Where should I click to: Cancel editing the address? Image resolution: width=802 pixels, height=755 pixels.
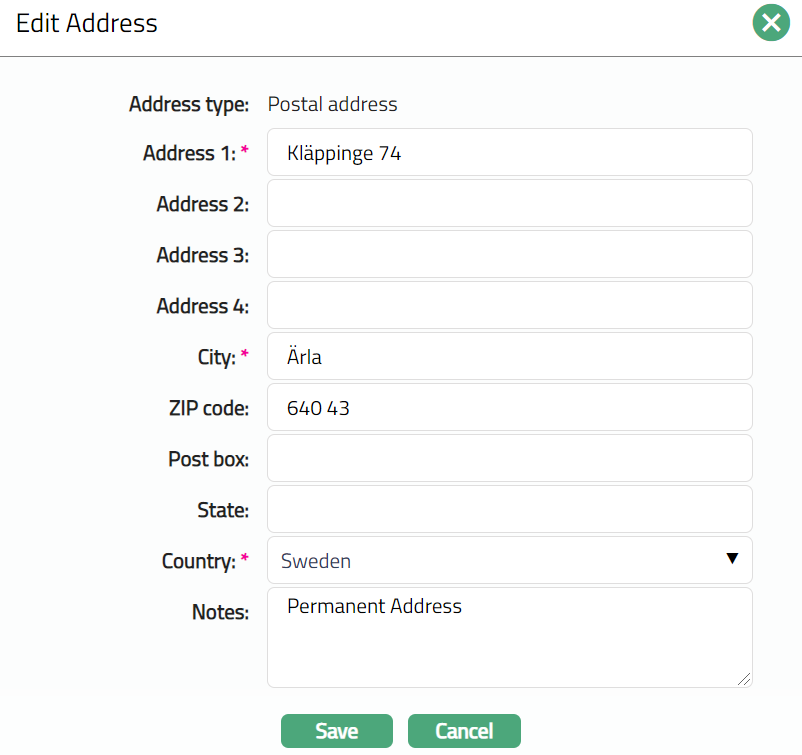(464, 731)
